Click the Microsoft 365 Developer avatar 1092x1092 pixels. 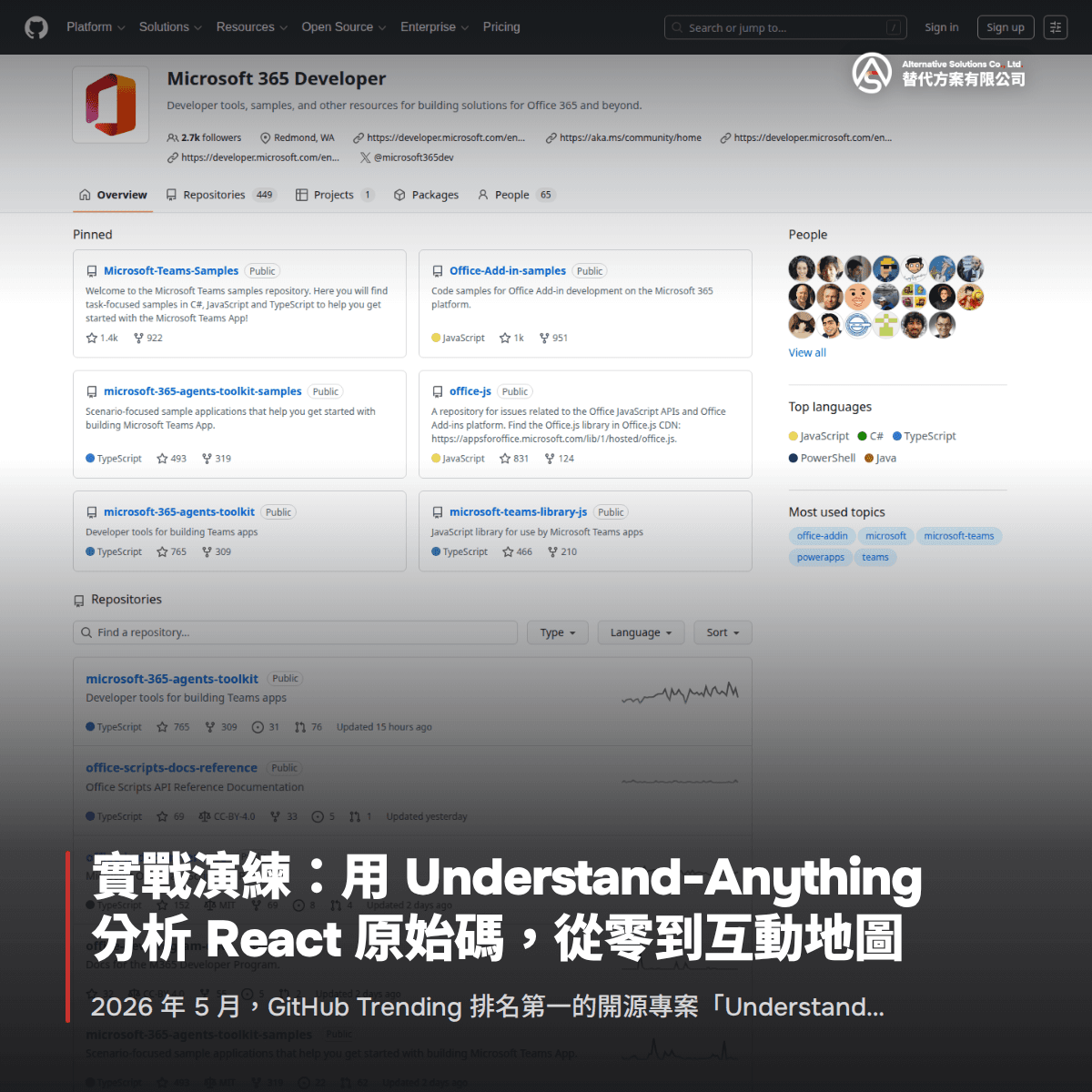pyautogui.click(x=110, y=105)
